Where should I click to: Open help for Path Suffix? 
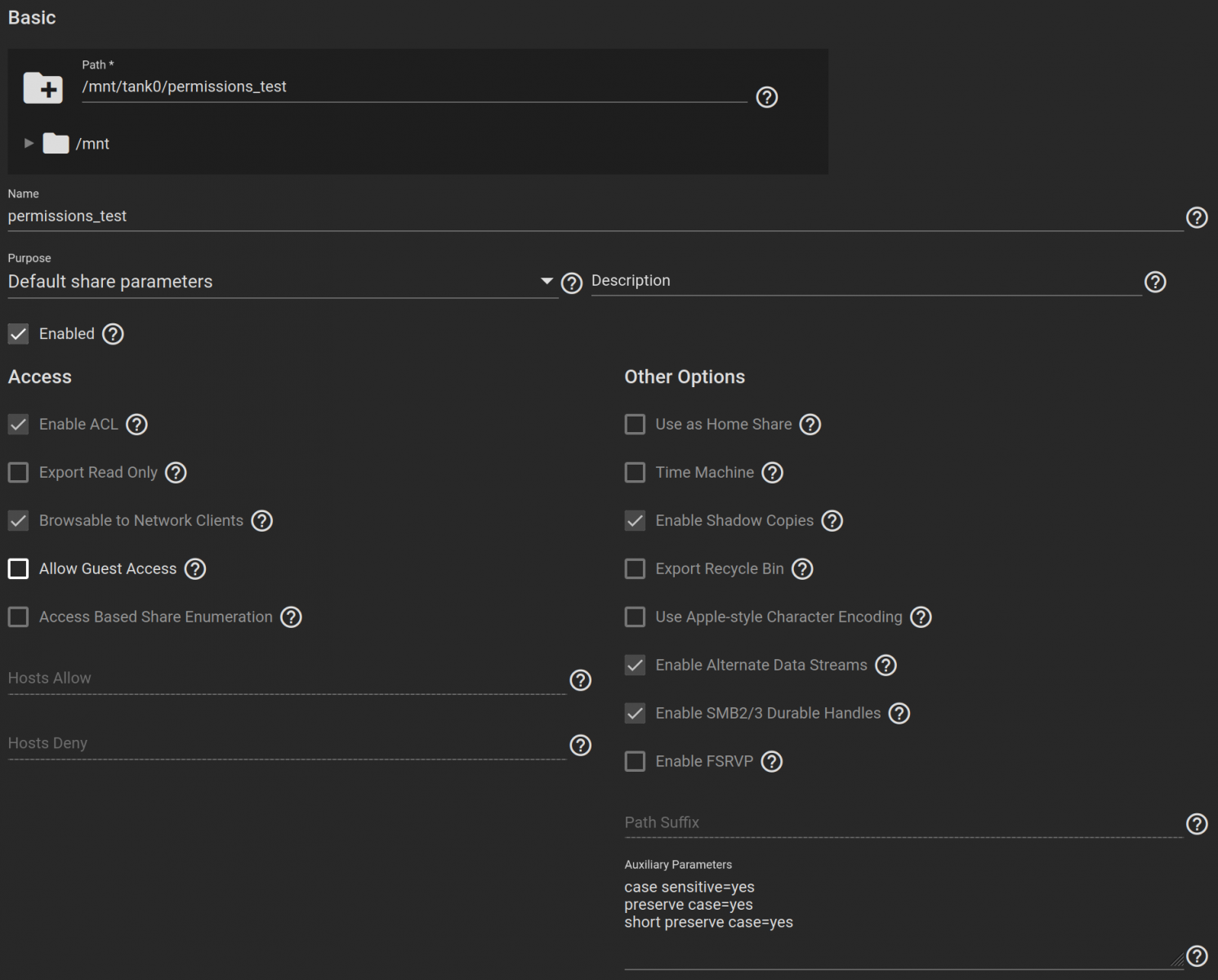[x=1196, y=824]
